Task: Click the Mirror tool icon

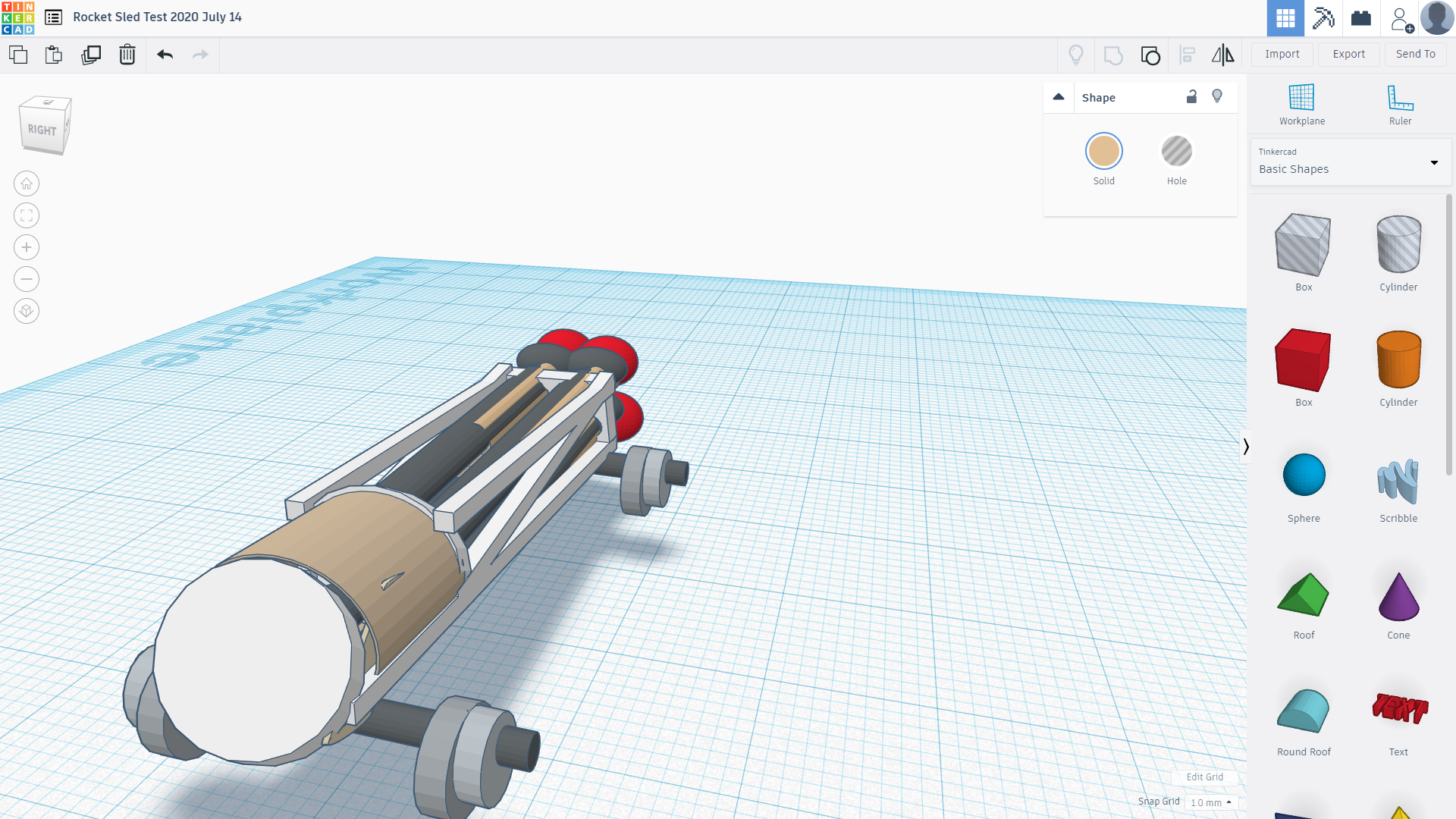Action: point(1222,55)
